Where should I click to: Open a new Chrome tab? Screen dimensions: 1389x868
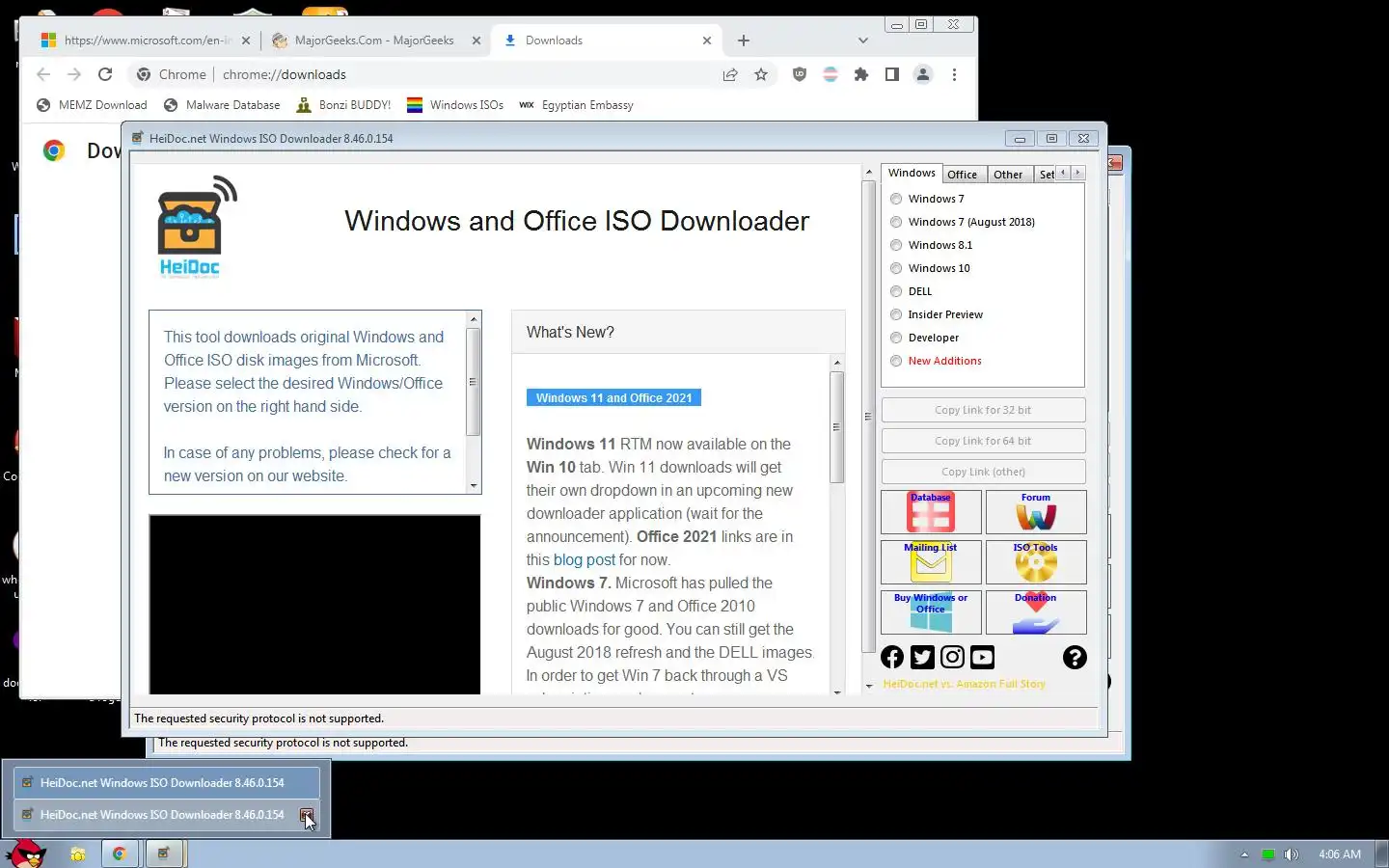(743, 41)
